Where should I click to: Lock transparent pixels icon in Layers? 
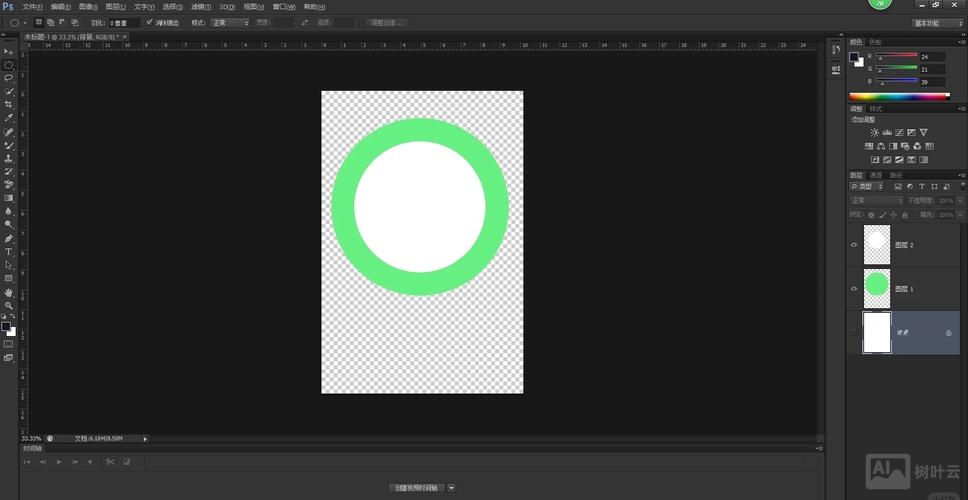coord(871,215)
